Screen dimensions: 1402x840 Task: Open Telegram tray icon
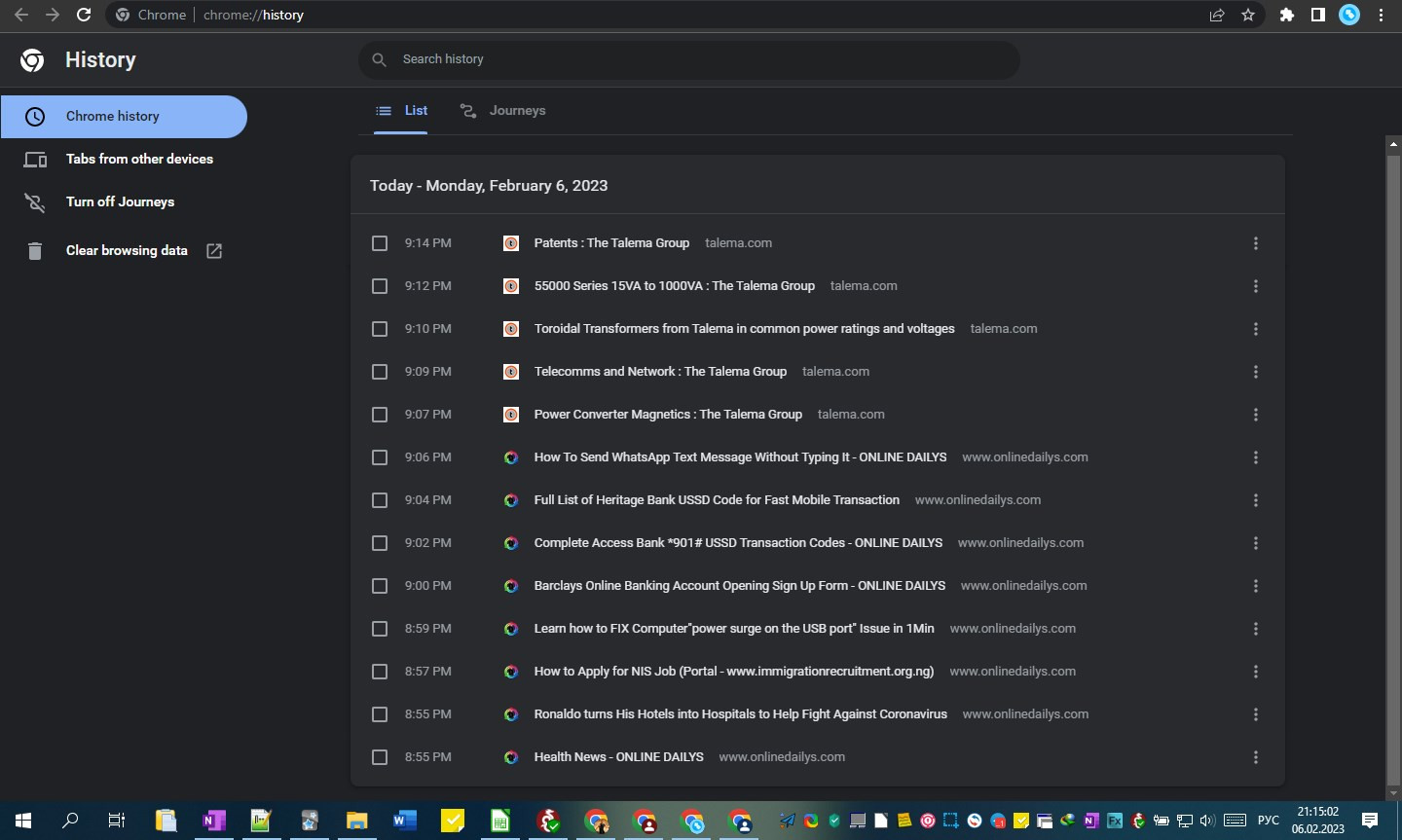(787, 821)
